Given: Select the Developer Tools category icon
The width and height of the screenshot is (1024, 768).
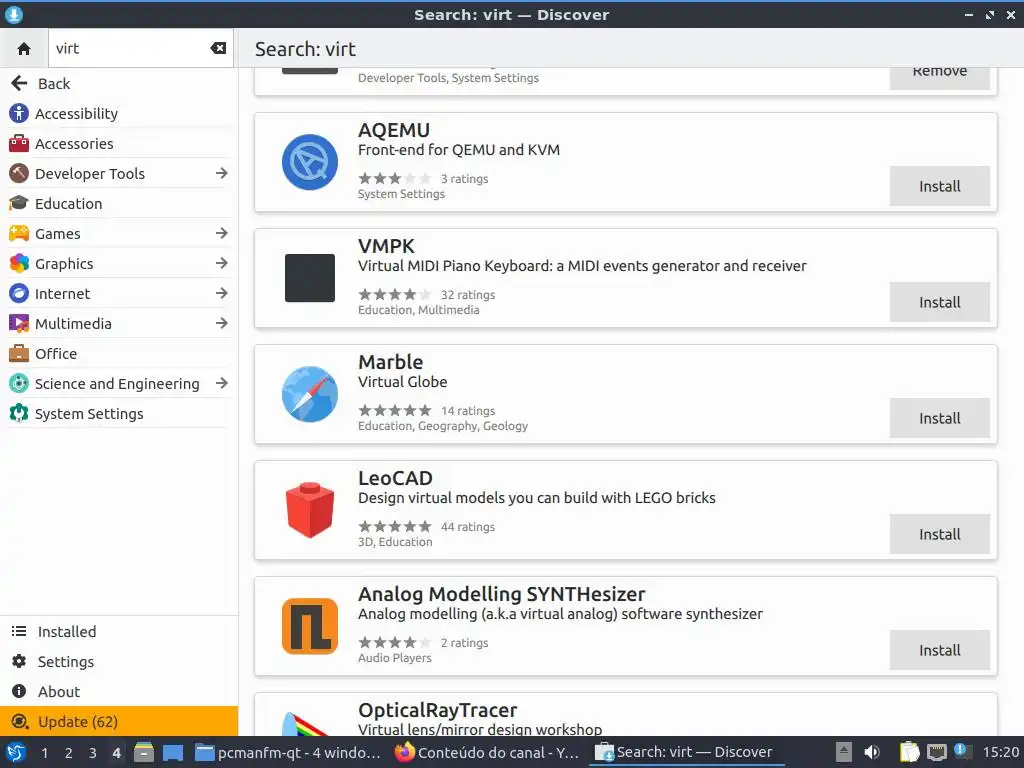Looking at the screenshot, I should pyautogui.click(x=19, y=174).
